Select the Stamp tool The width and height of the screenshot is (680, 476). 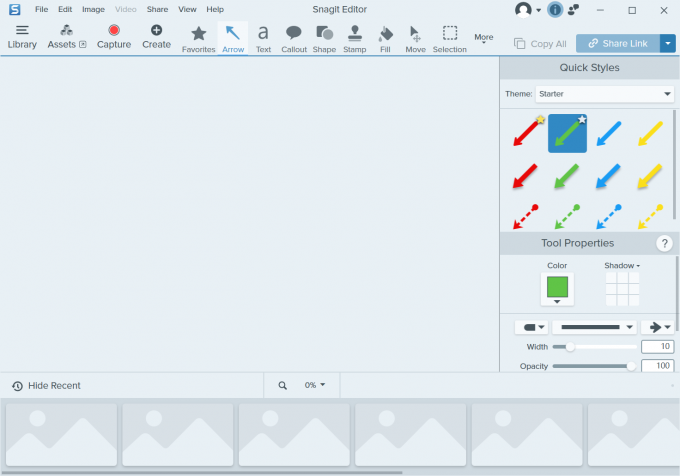354,38
